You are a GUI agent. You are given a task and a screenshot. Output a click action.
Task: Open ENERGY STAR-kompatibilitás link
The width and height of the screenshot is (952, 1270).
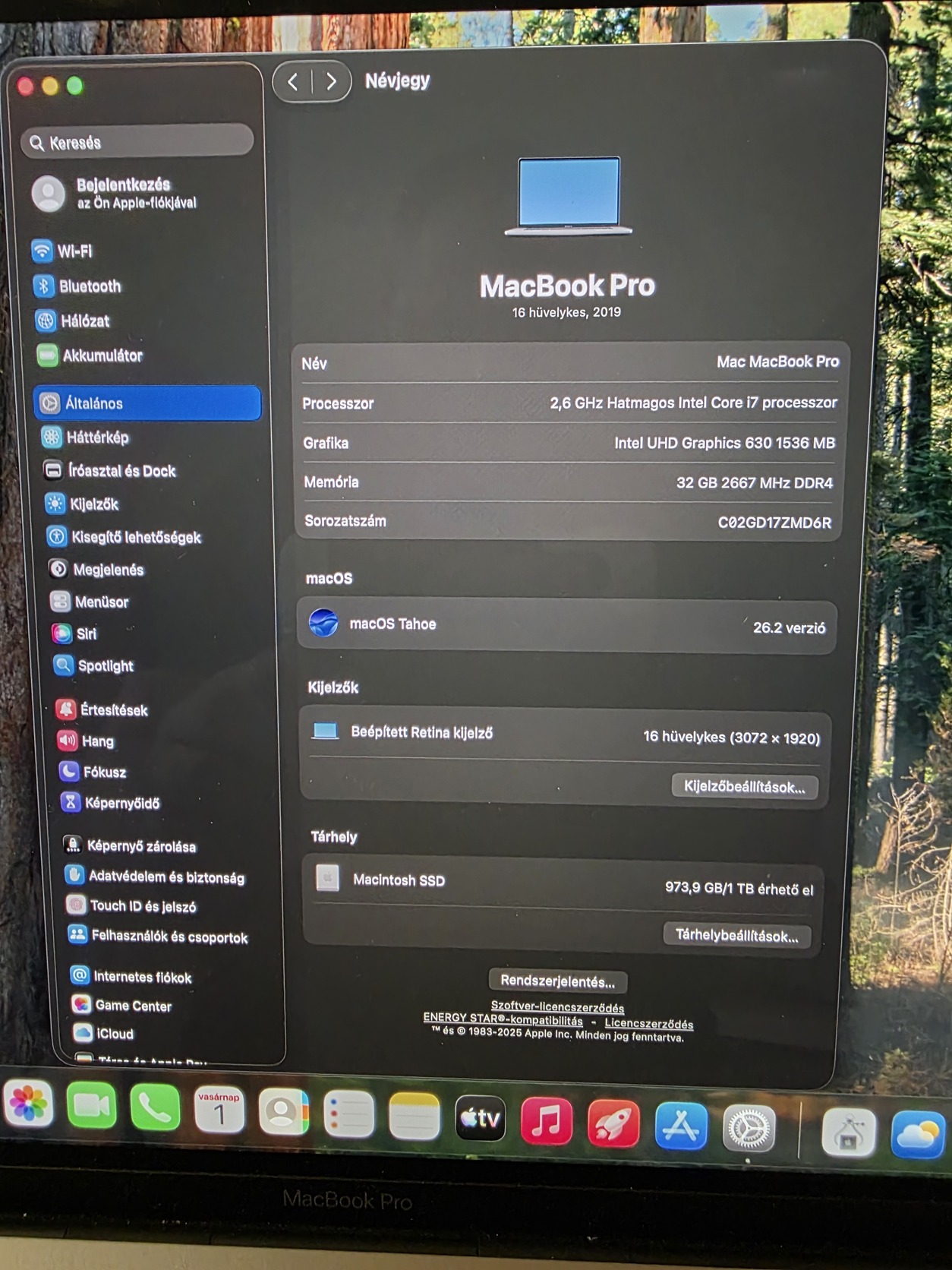(x=503, y=1019)
